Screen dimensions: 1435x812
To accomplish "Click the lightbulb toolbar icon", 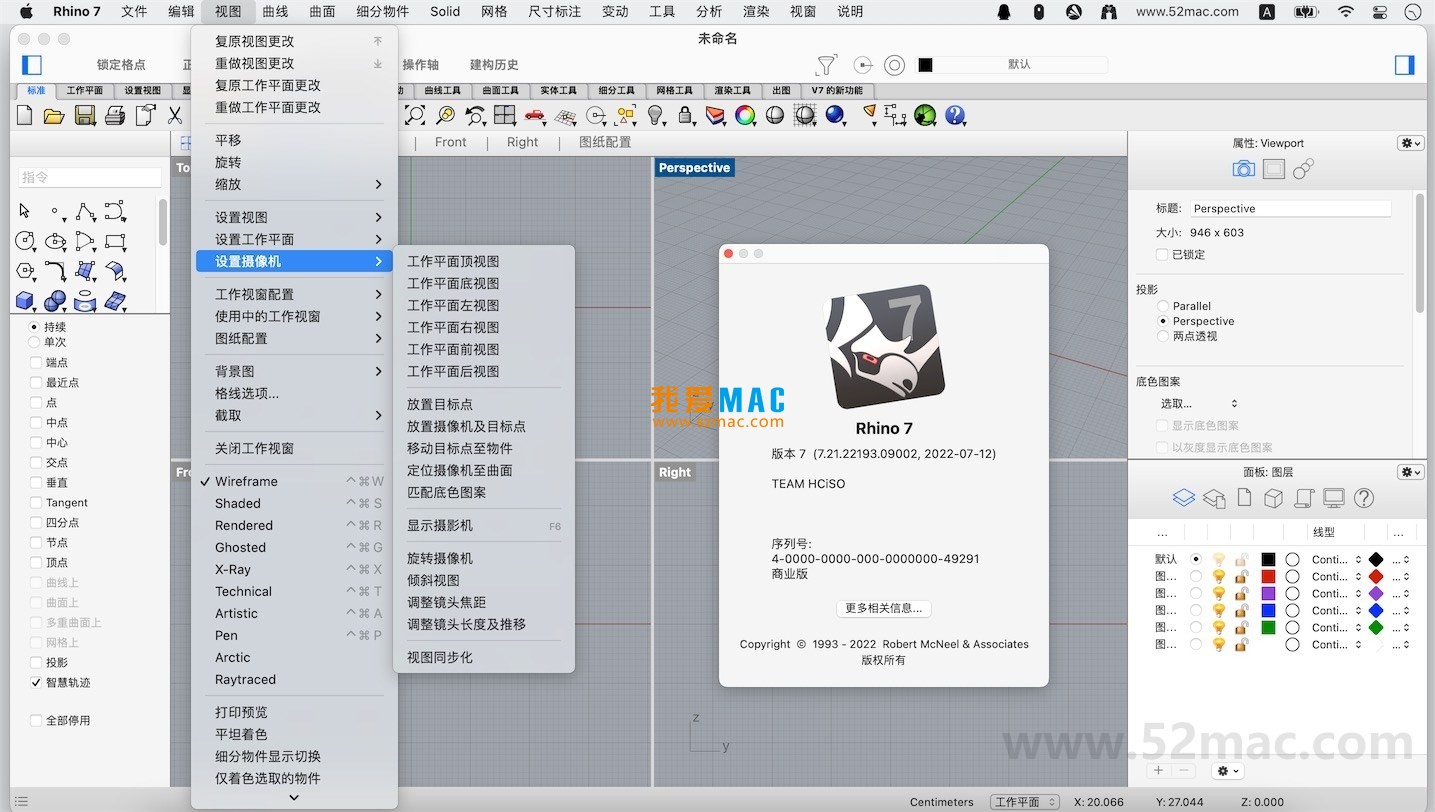I will [x=655, y=115].
